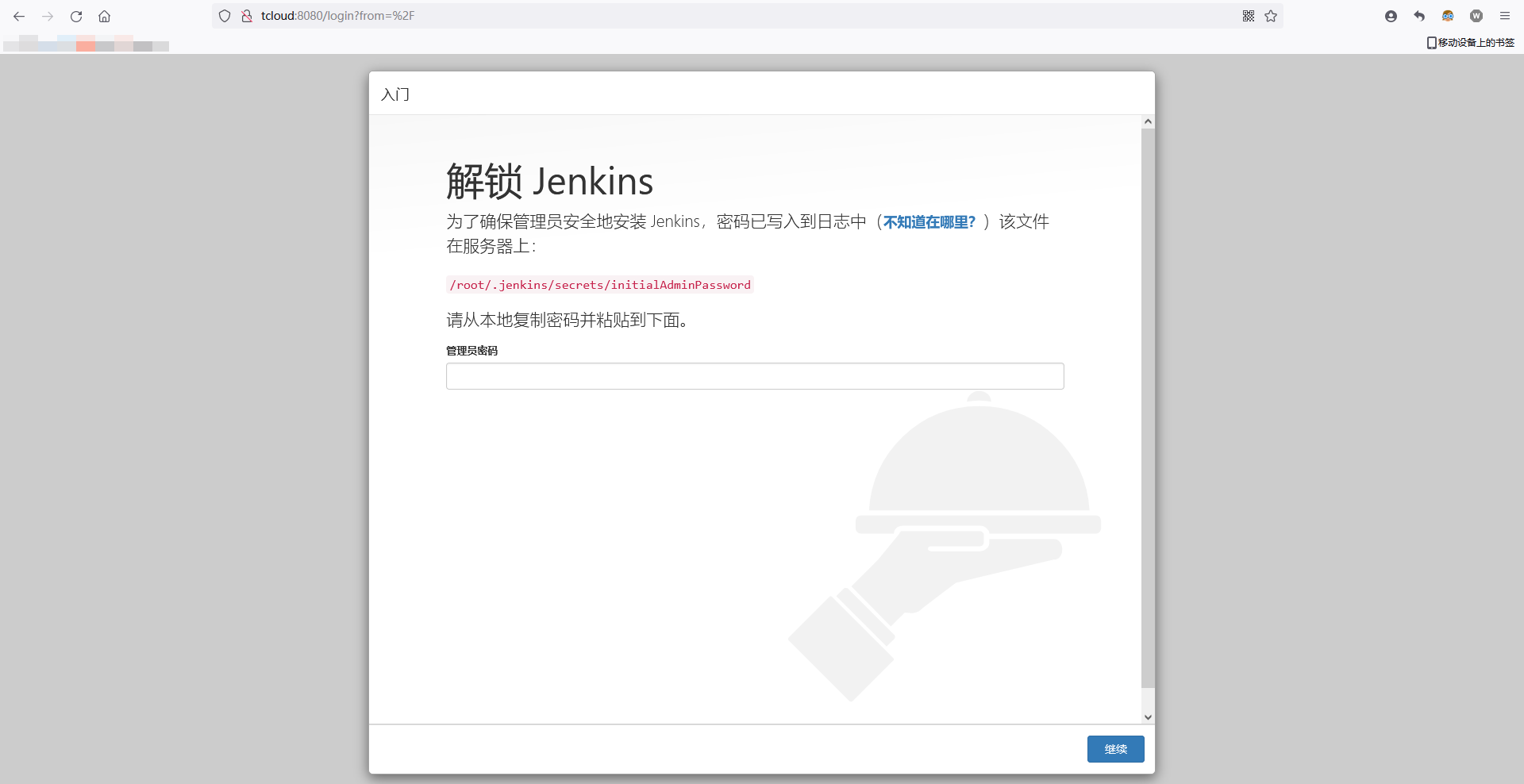The height and width of the screenshot is (784, 1524).
Task: Go back to the previous page
Action: (x=19, y=16)
